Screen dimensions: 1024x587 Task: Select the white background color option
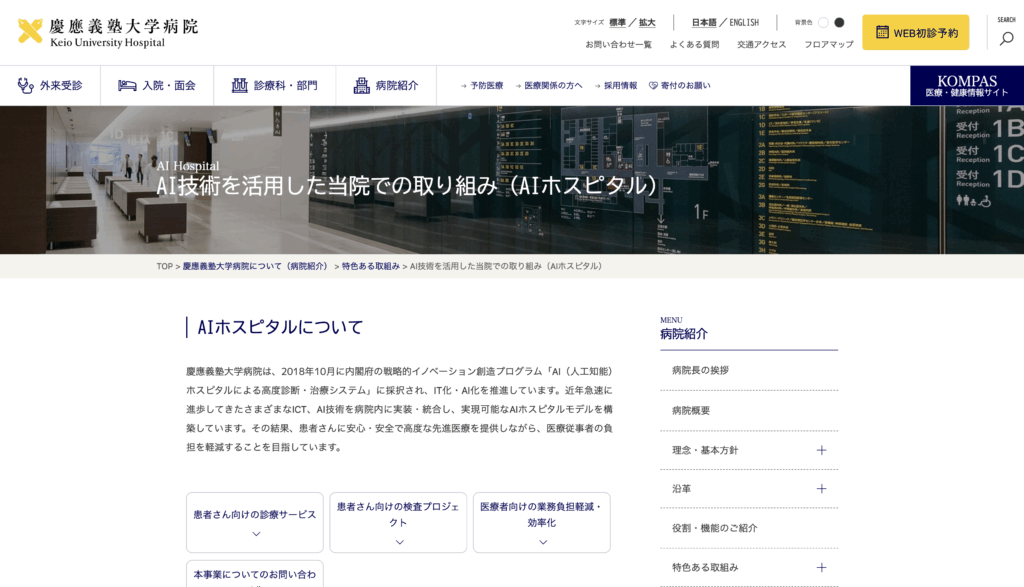click(823, 22)
